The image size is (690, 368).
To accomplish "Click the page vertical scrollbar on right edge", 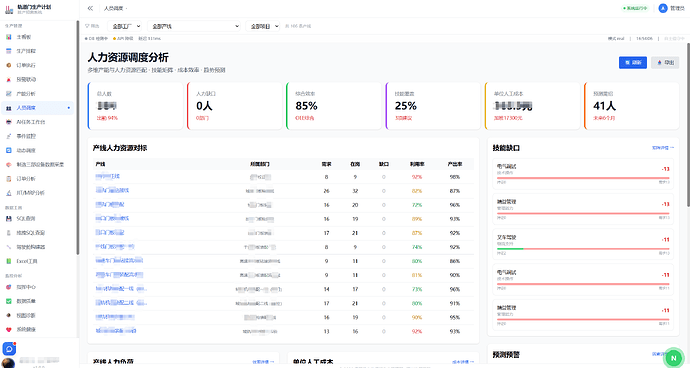I will [688, 125].
